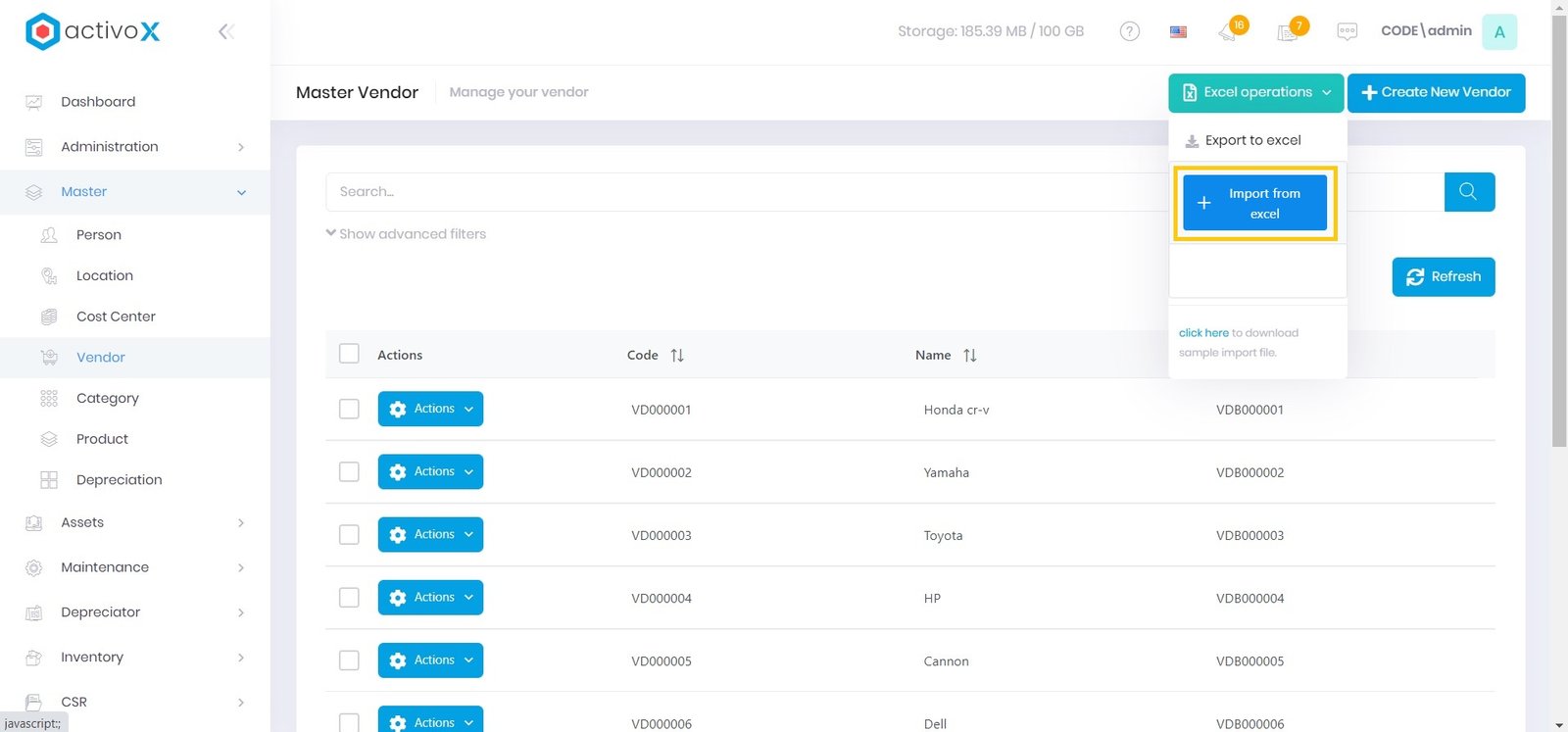Toggle the Excel operations dropdown
1568x732 pixels.
pyautogui.click(x=1256, y=92)
